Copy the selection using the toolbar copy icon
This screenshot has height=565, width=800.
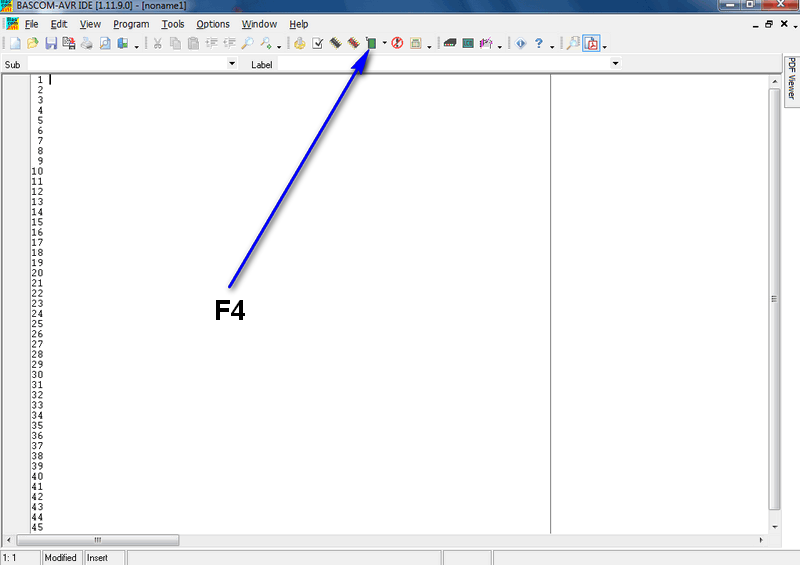coord(176,43)
